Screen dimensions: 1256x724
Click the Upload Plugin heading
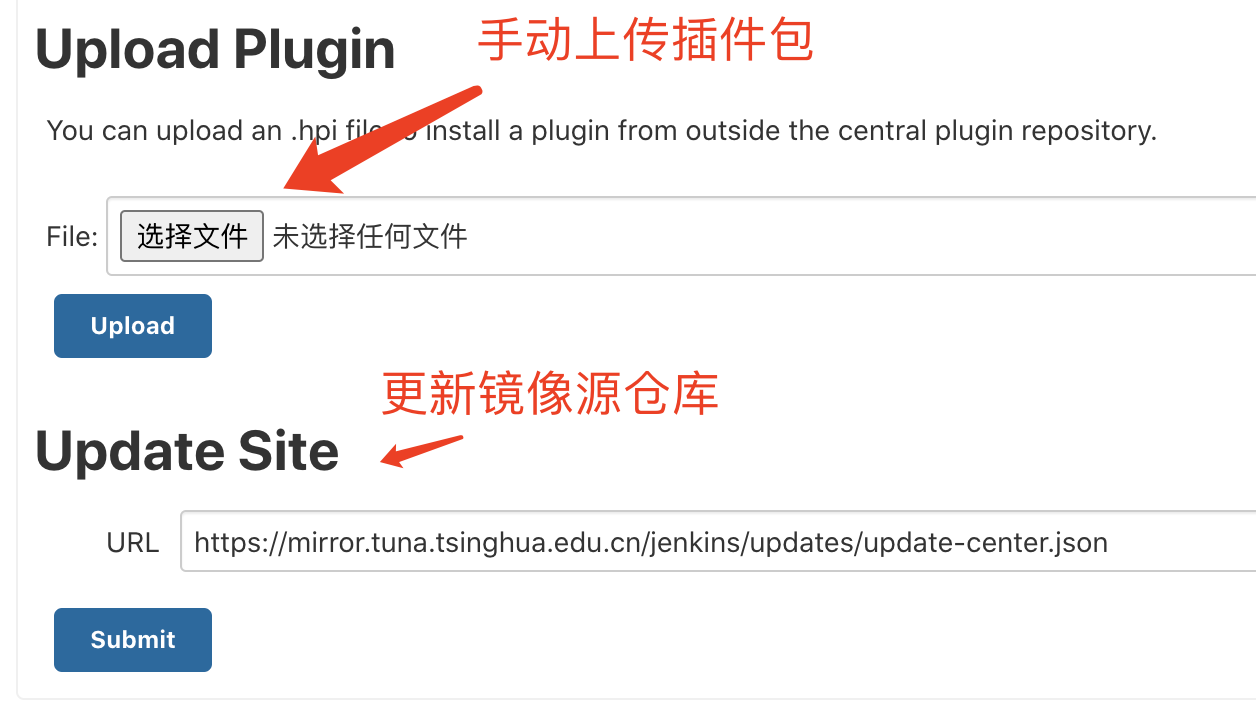tap(215, 49)
